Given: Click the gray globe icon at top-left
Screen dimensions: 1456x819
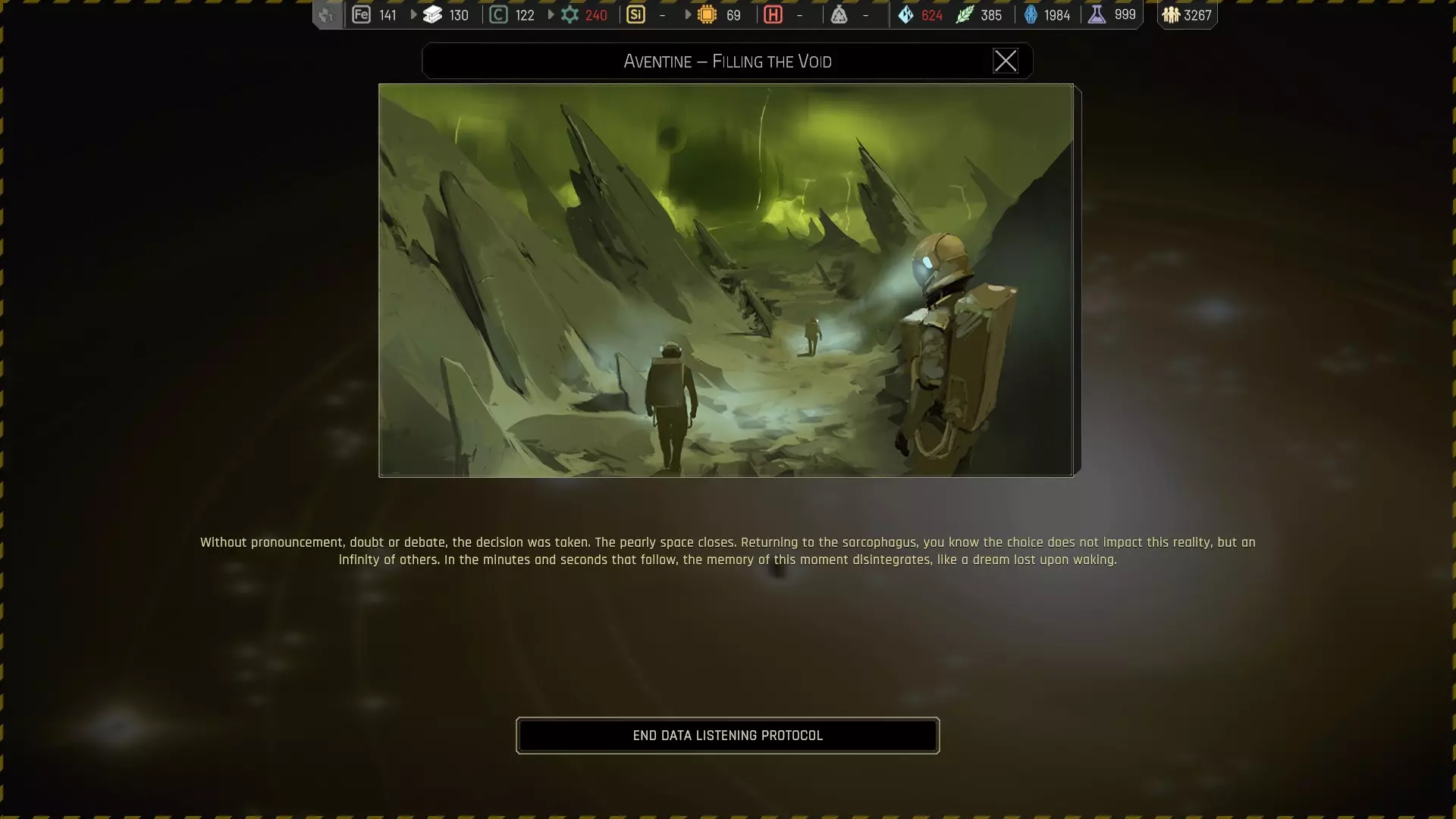Looking at the screenshot, I should pyautogui.click(x=327, y=14).
